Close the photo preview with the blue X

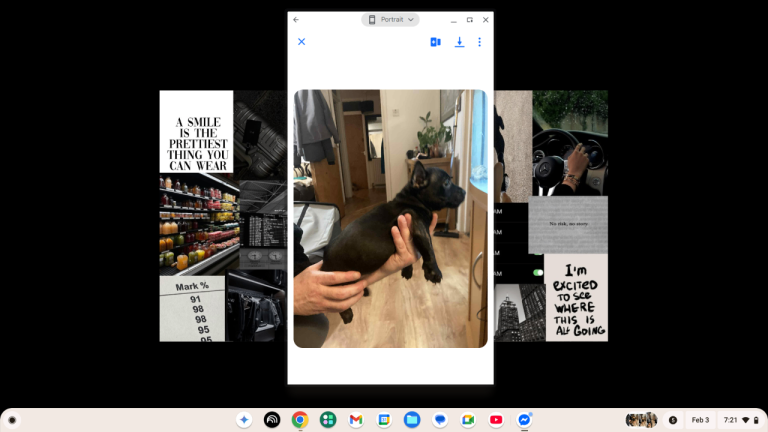pyautogui.click(x=301, y=42)
